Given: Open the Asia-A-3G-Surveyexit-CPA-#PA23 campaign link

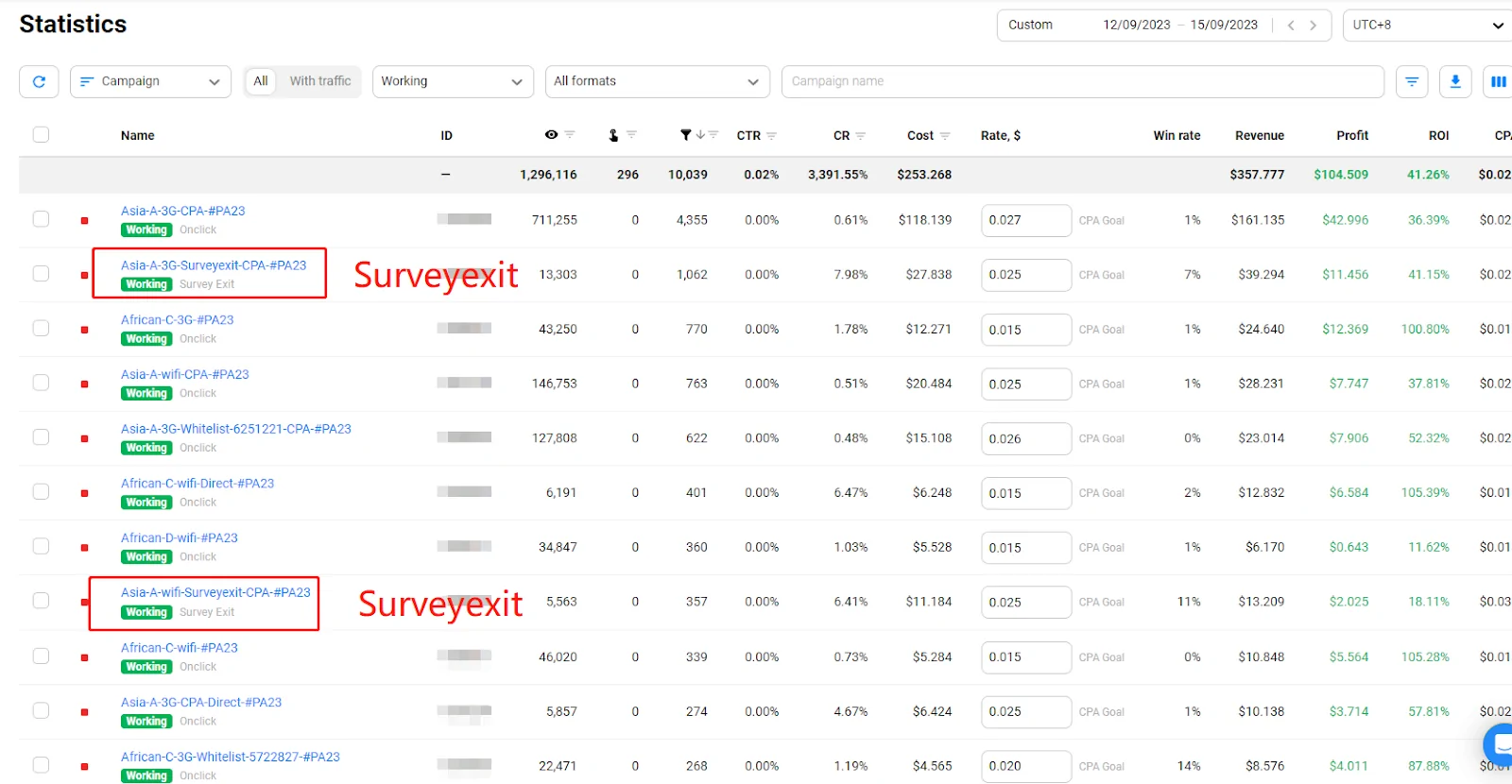Looking at the screenshot, I should coord(214,265).
